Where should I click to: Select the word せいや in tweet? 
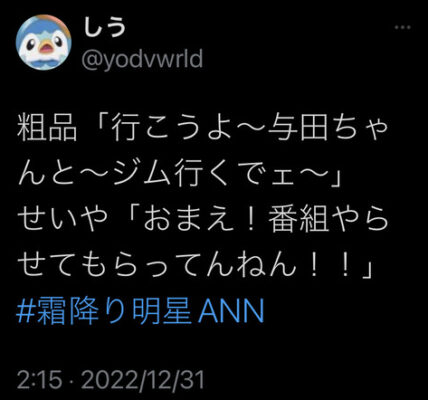point(62,220)
